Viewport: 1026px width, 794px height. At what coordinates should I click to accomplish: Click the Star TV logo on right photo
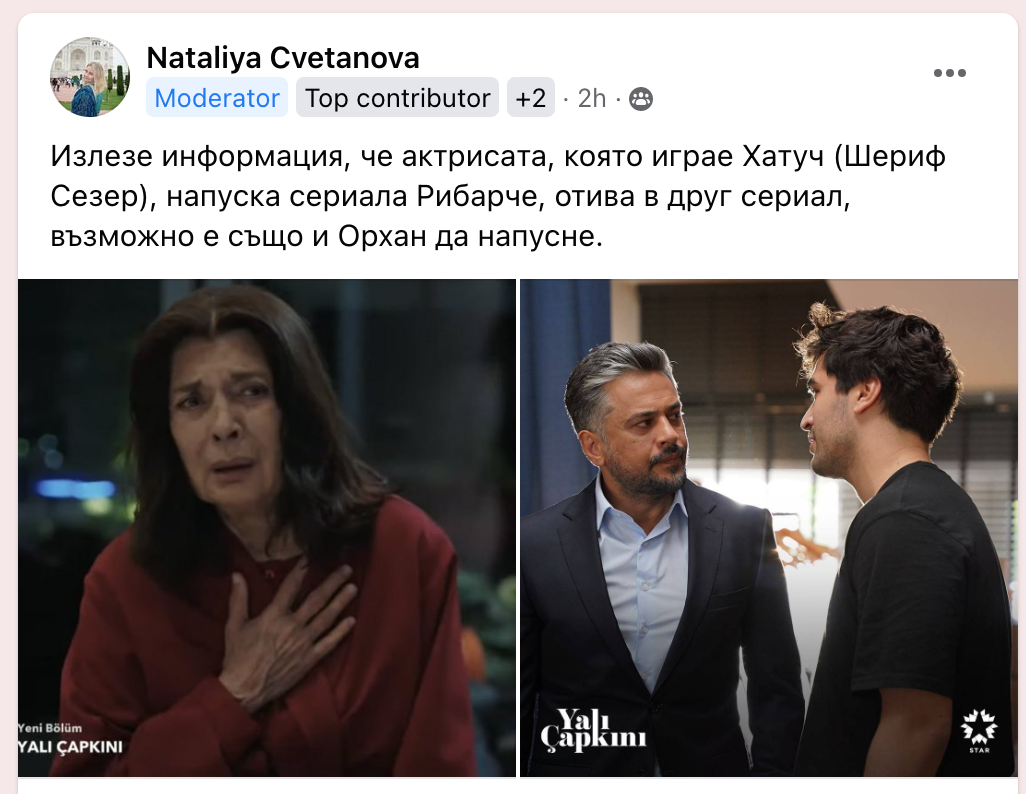coord(978,730)
